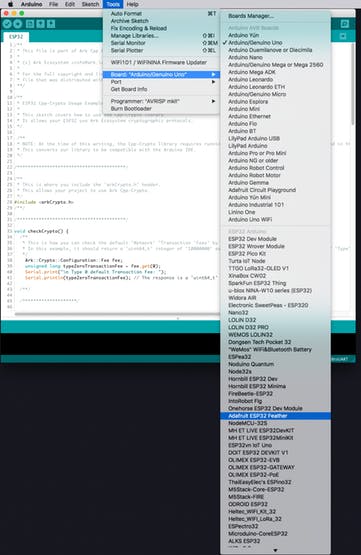Select the ESP32 sketch tab
361x555 pixels.
pos(16,37)
